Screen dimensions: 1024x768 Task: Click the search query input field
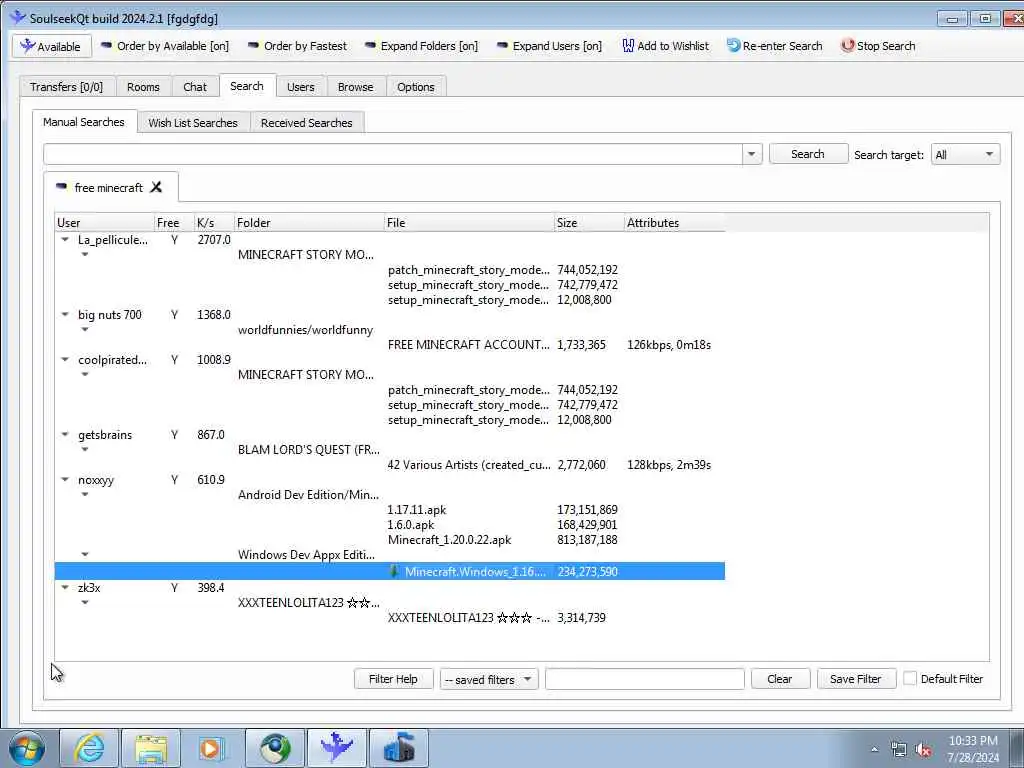392,154
